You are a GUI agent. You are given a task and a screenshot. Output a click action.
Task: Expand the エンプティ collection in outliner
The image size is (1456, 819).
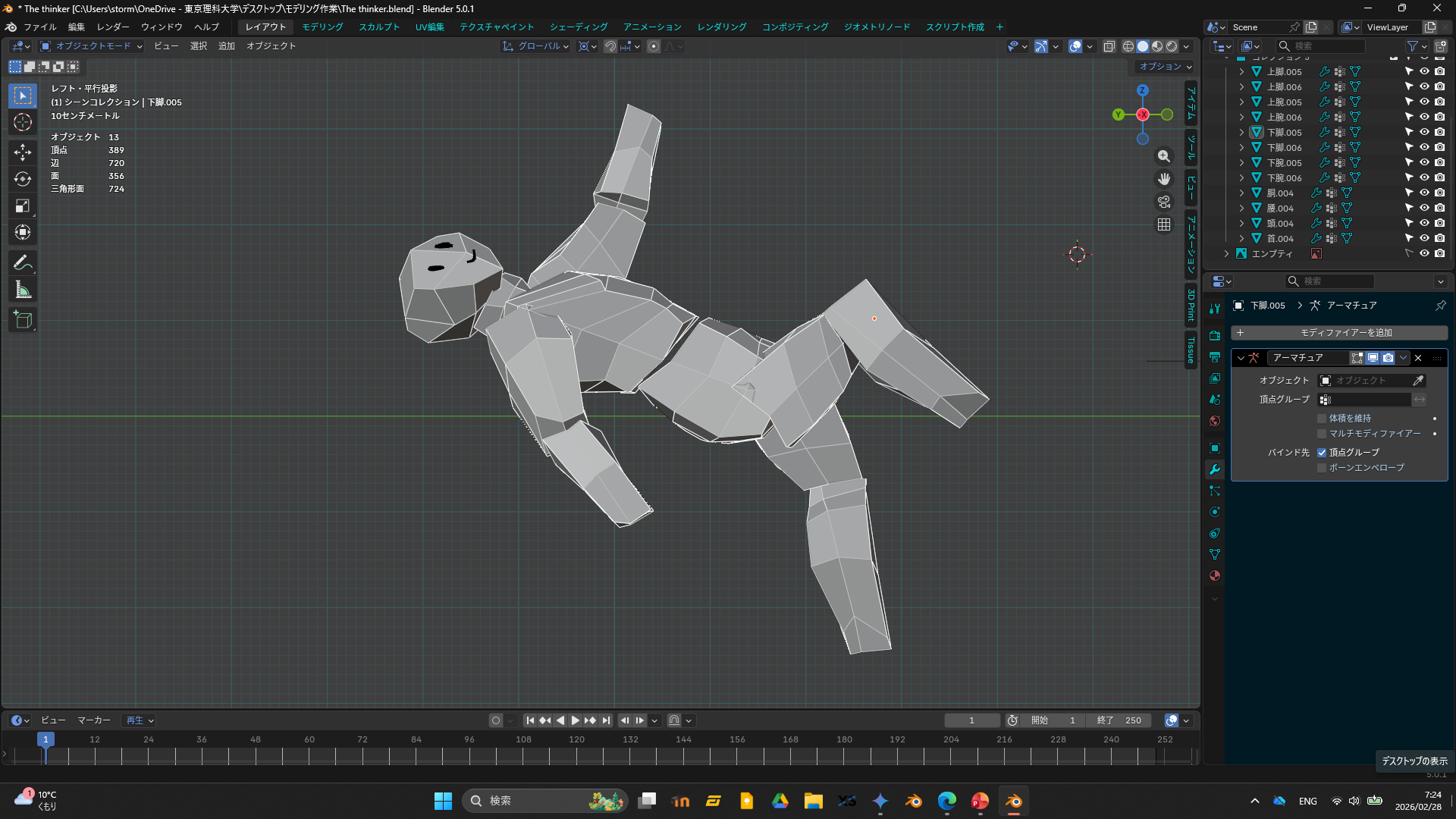(x=1226, y=254)
